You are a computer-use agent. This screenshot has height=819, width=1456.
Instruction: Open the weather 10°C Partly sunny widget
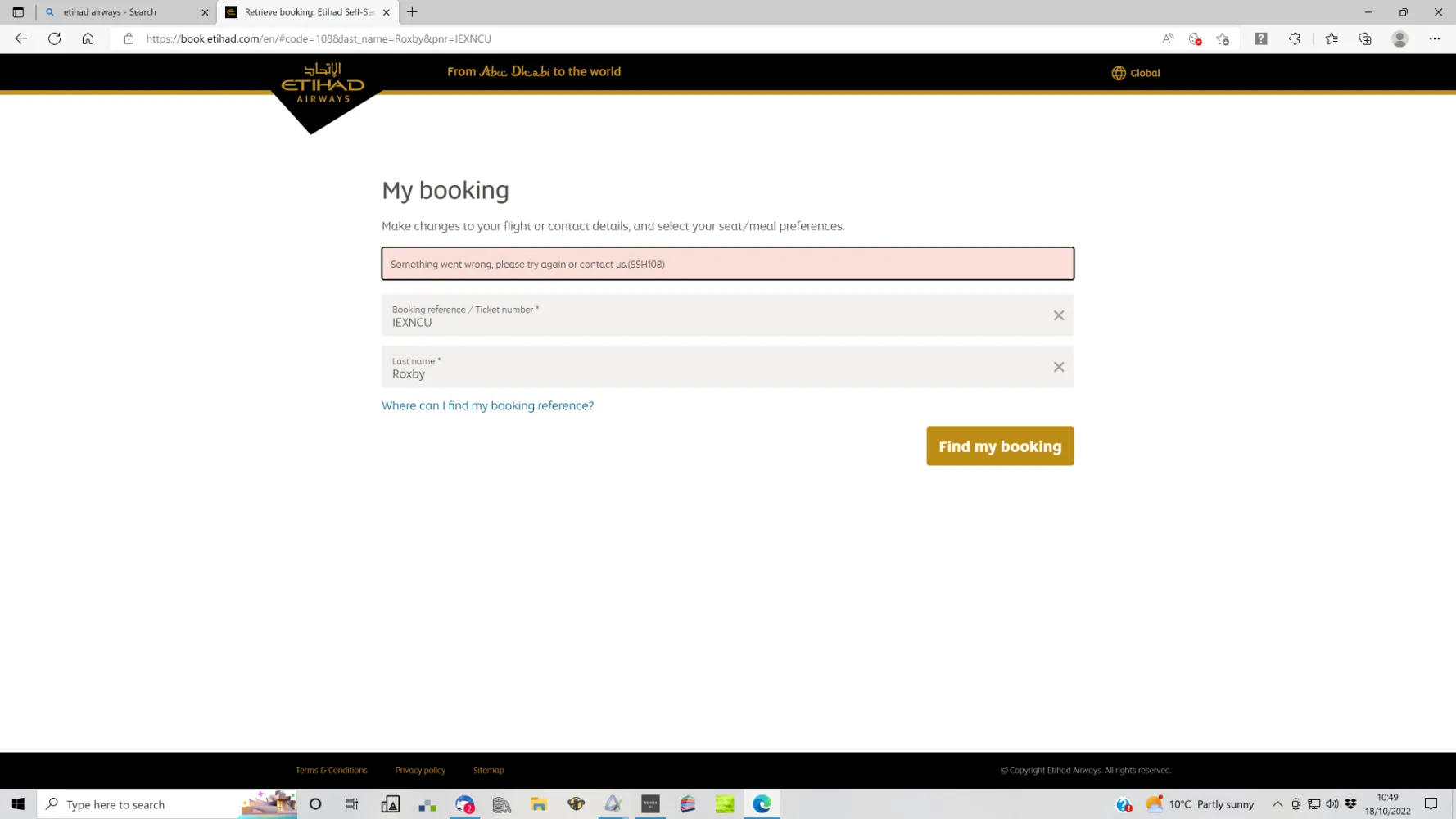(1201, 804)
